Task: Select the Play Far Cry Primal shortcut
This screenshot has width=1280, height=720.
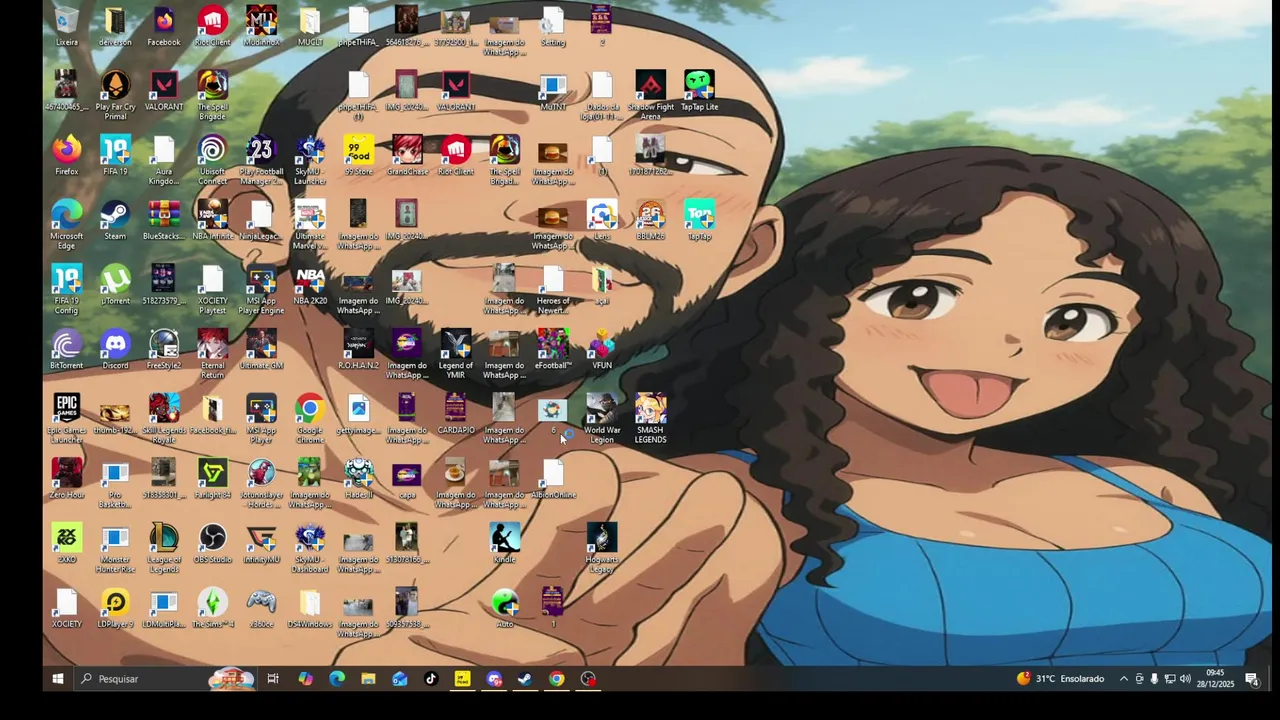Action: [115, 96]
